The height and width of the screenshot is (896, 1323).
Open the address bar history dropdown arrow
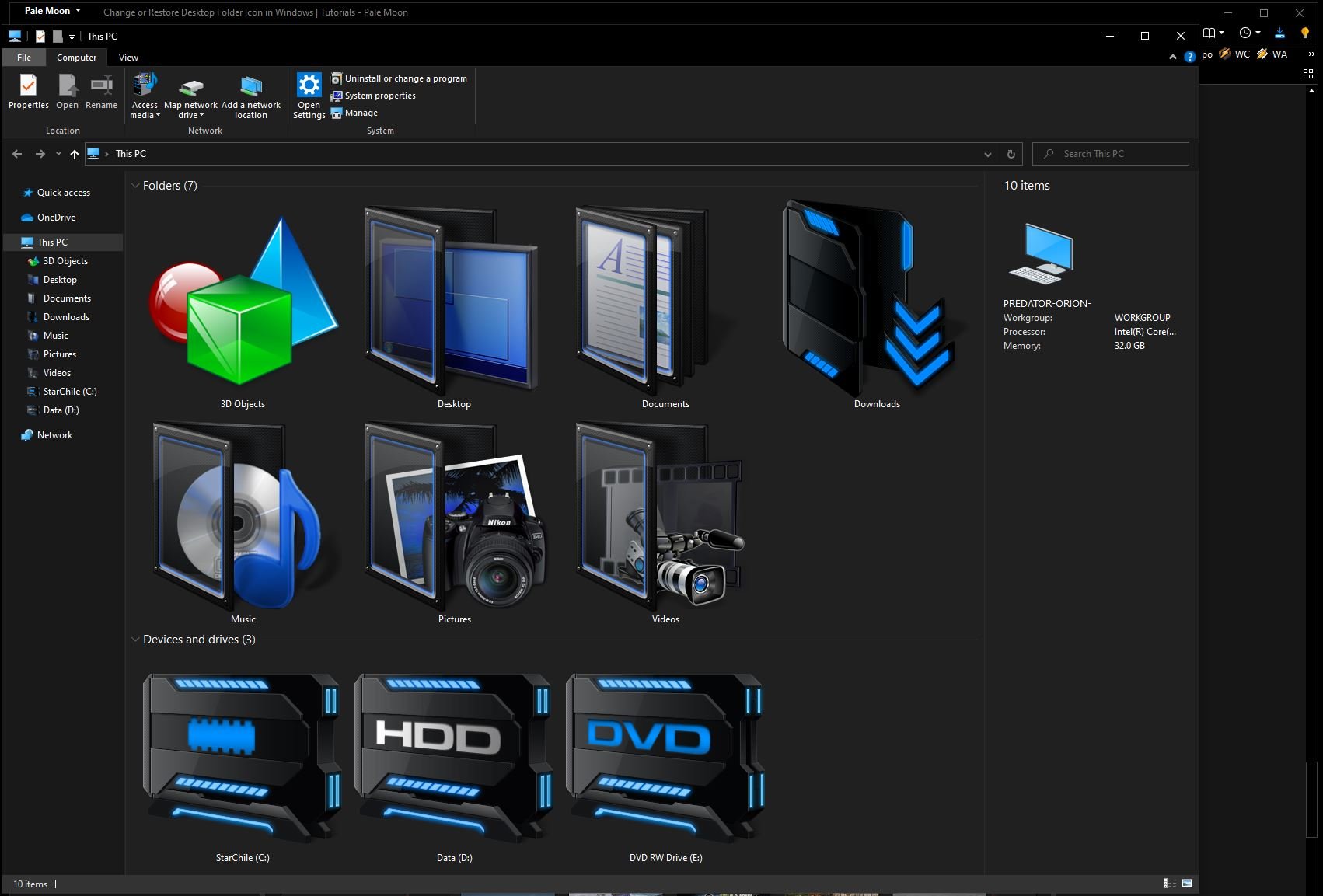tap(987, 153)
